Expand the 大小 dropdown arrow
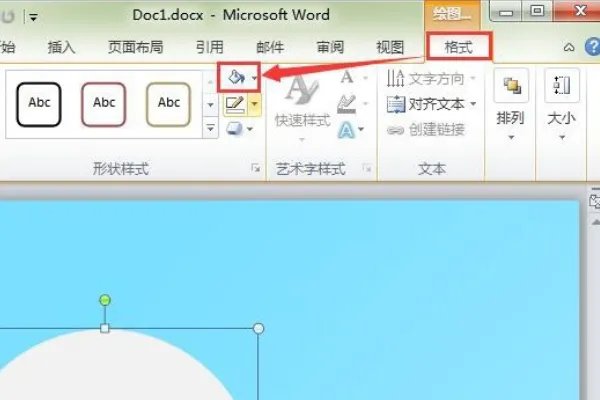 562,137
